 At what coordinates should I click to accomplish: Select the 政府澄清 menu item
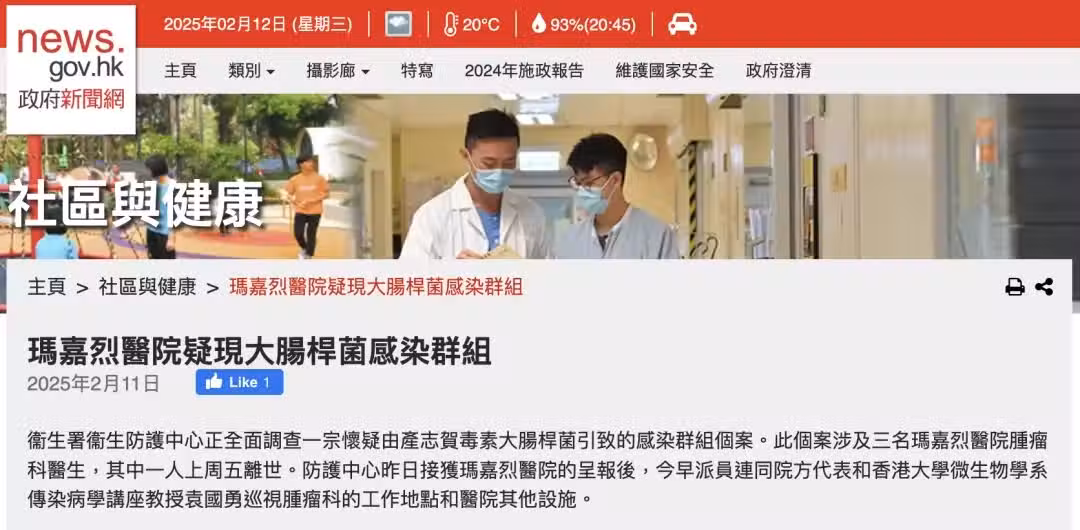click(x=778, y=70)
